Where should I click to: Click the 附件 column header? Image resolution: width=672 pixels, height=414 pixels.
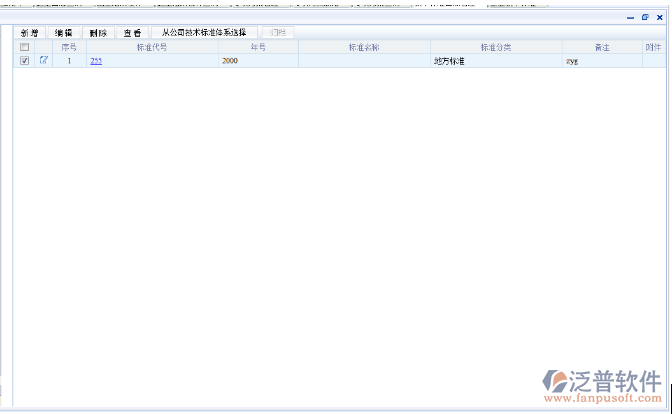pyautogui.click(x=654, y=47)
